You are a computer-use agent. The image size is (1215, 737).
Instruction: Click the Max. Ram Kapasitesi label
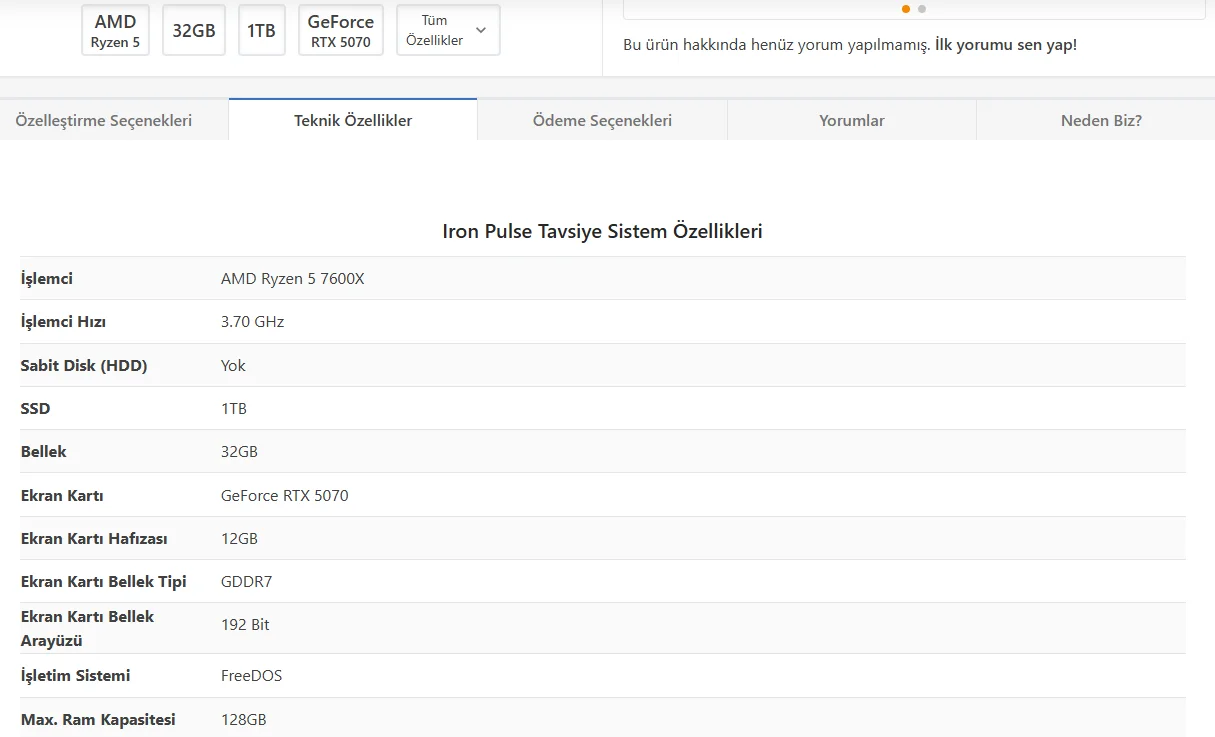click(98, 720)
